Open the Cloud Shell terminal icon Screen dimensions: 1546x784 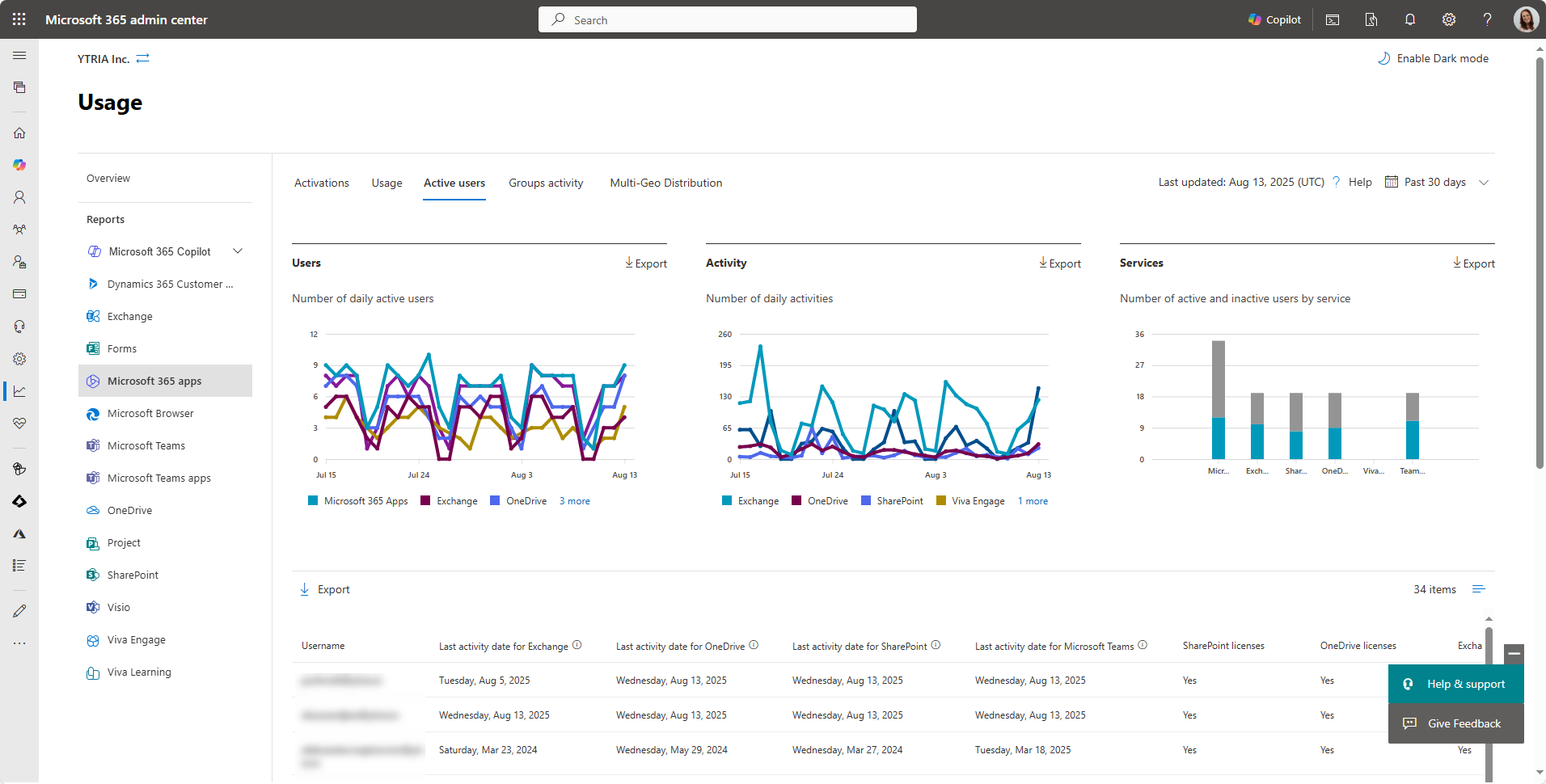coord(1333,19)
